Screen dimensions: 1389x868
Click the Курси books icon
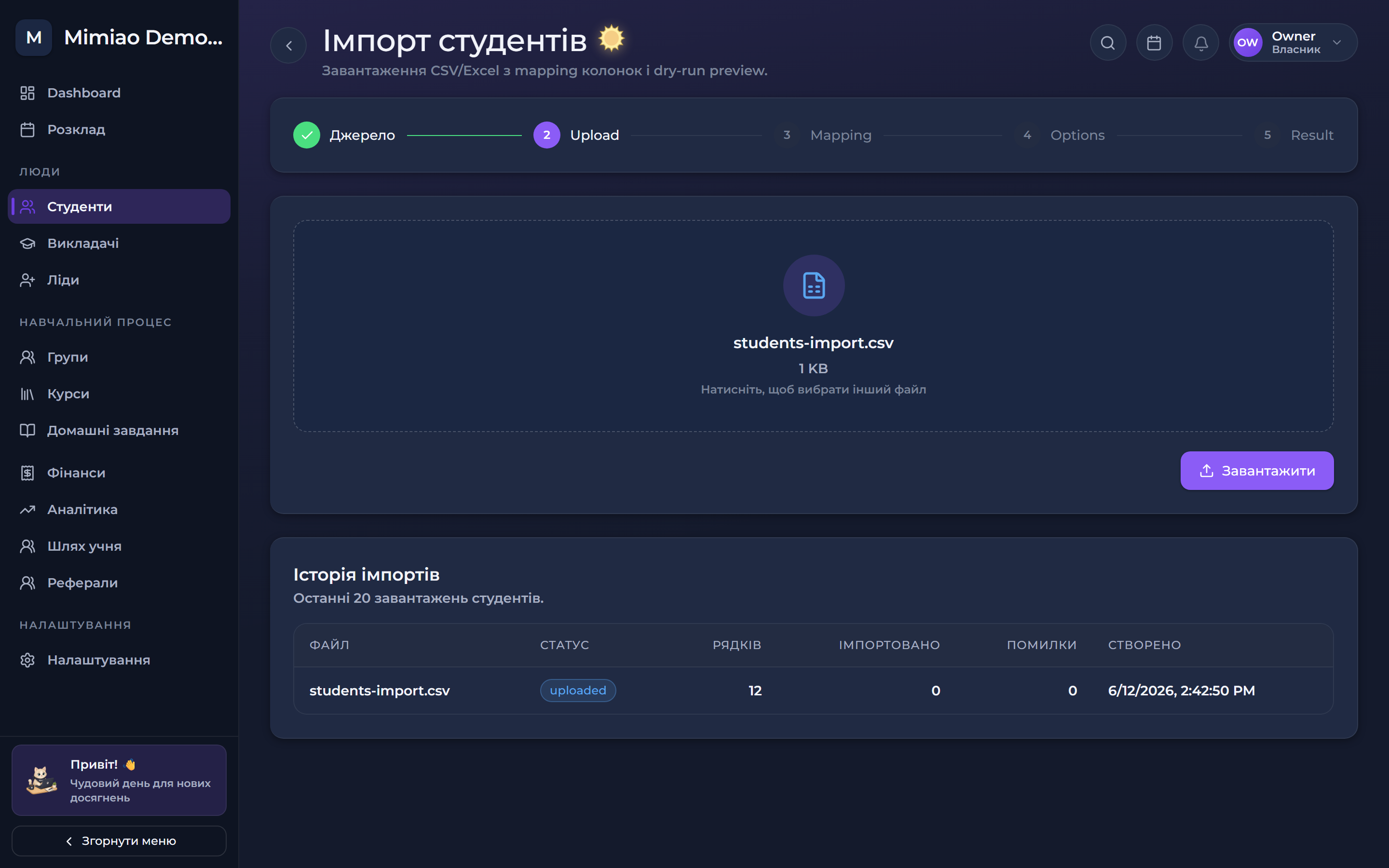[x=27, y=394]
